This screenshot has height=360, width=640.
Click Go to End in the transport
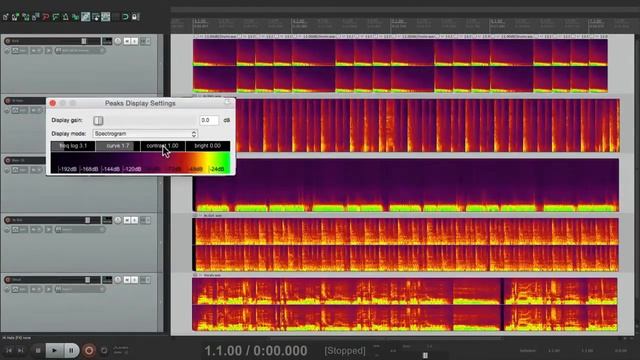pos(21,350)
